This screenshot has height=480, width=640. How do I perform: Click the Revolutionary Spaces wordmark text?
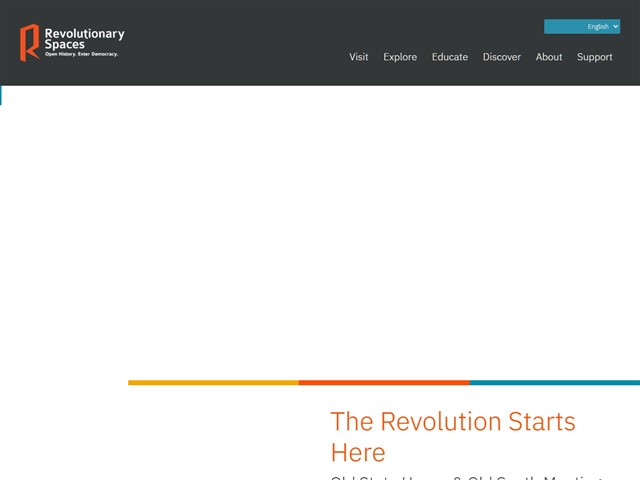(x=84, y=39)
